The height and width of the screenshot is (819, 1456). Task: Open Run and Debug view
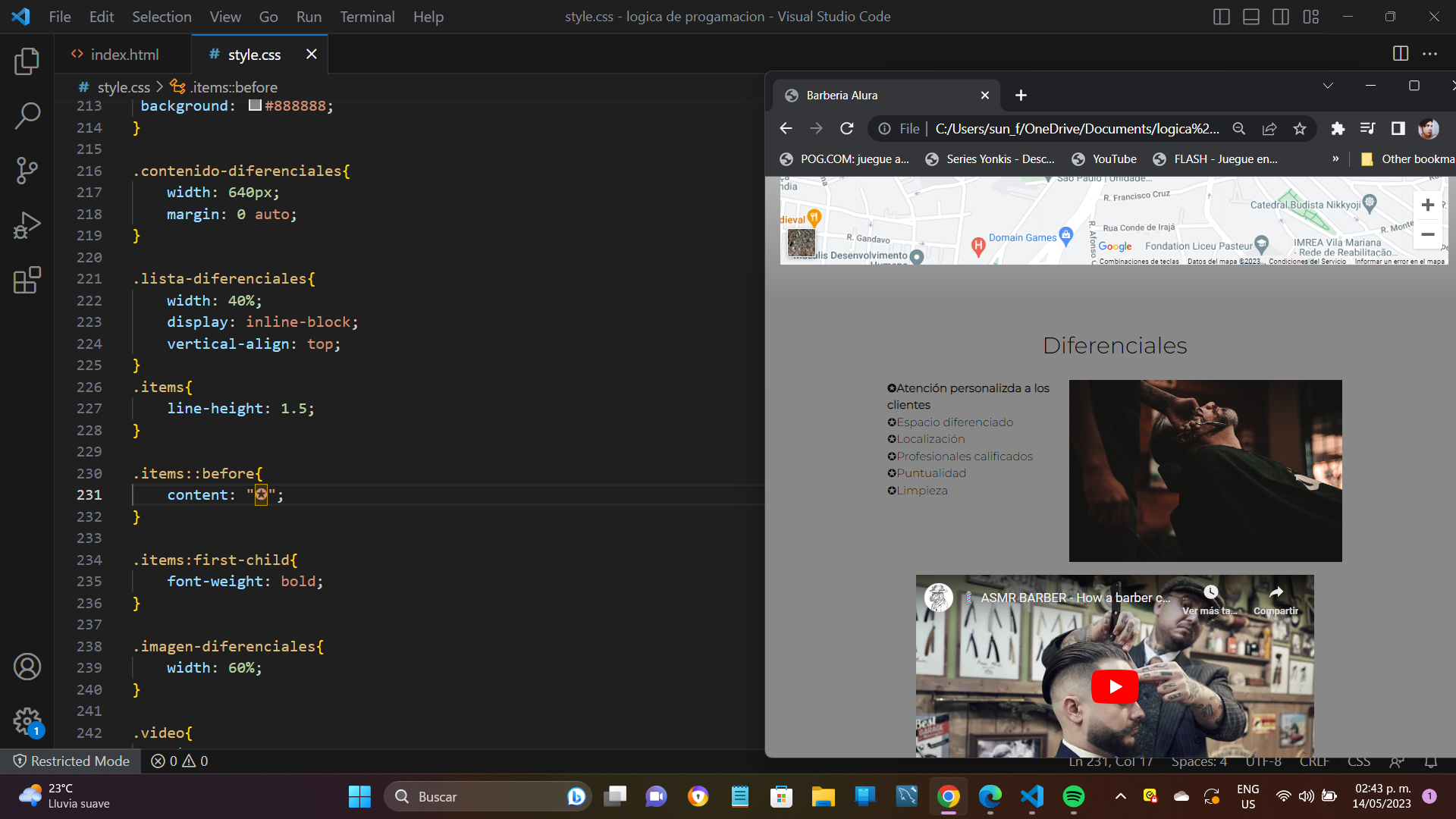pos(27,225)
